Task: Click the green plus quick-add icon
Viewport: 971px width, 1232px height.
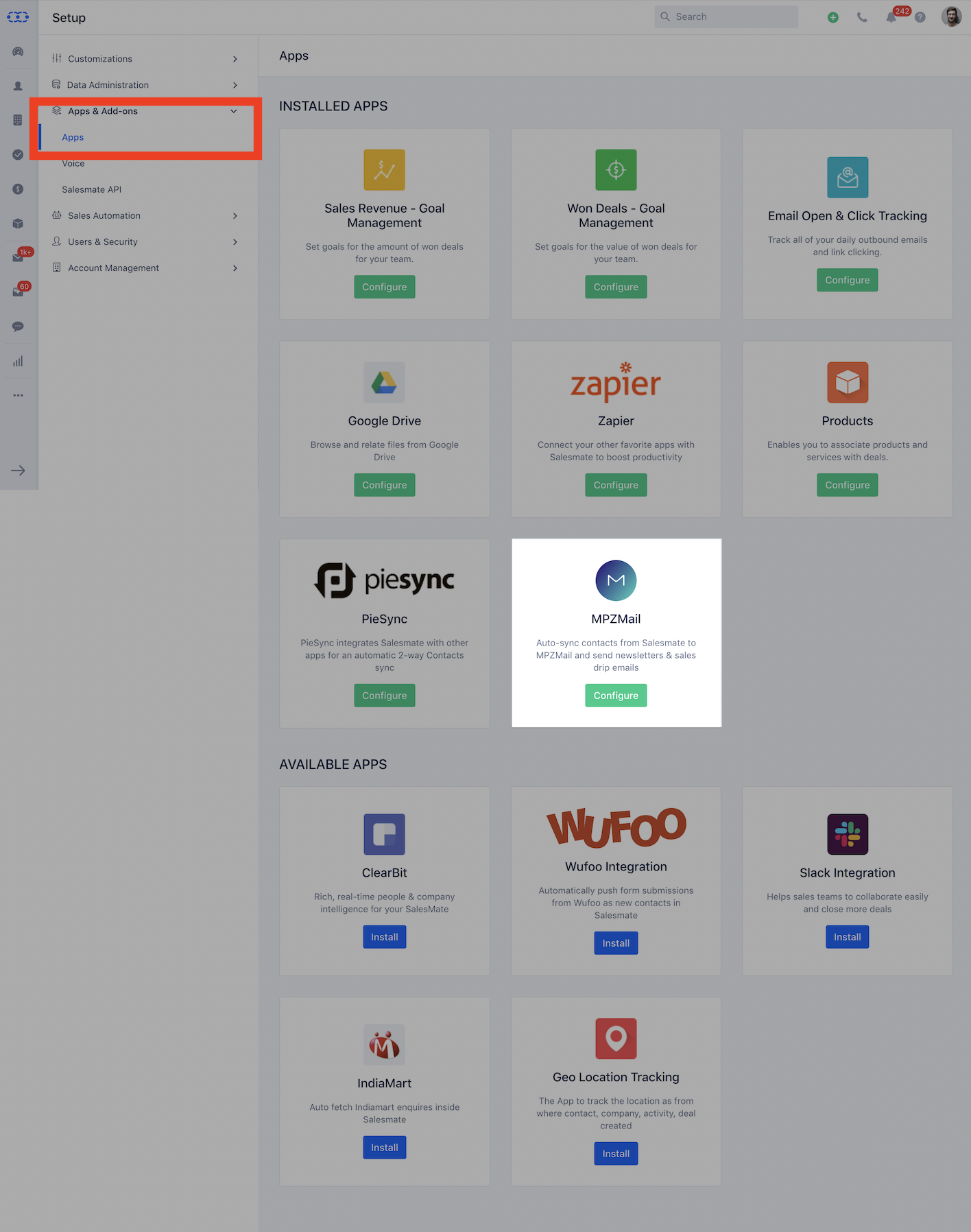Action: click(x=833, y=17)
